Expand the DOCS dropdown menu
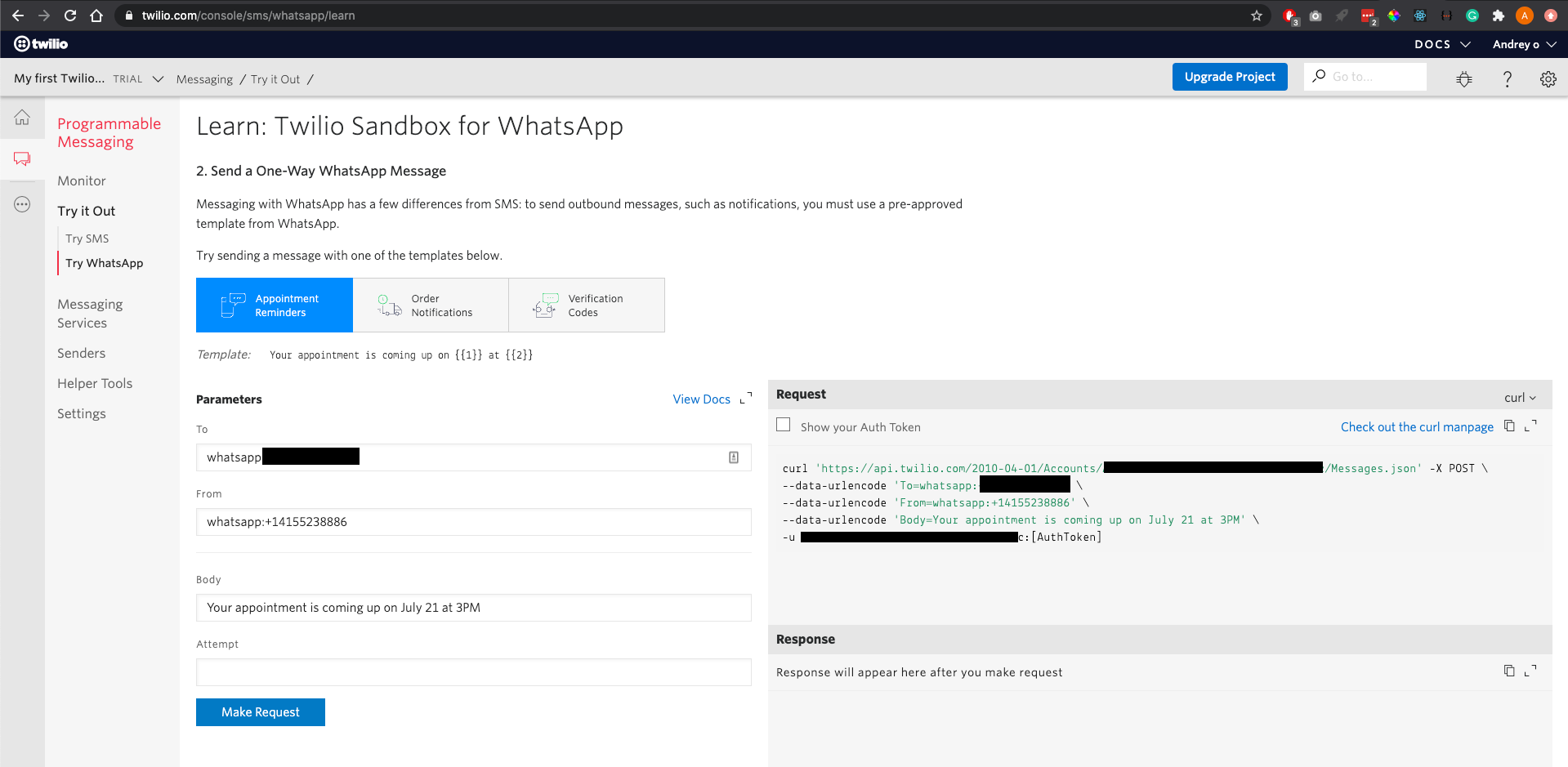1568x767 pixels. click(1443, 44)
